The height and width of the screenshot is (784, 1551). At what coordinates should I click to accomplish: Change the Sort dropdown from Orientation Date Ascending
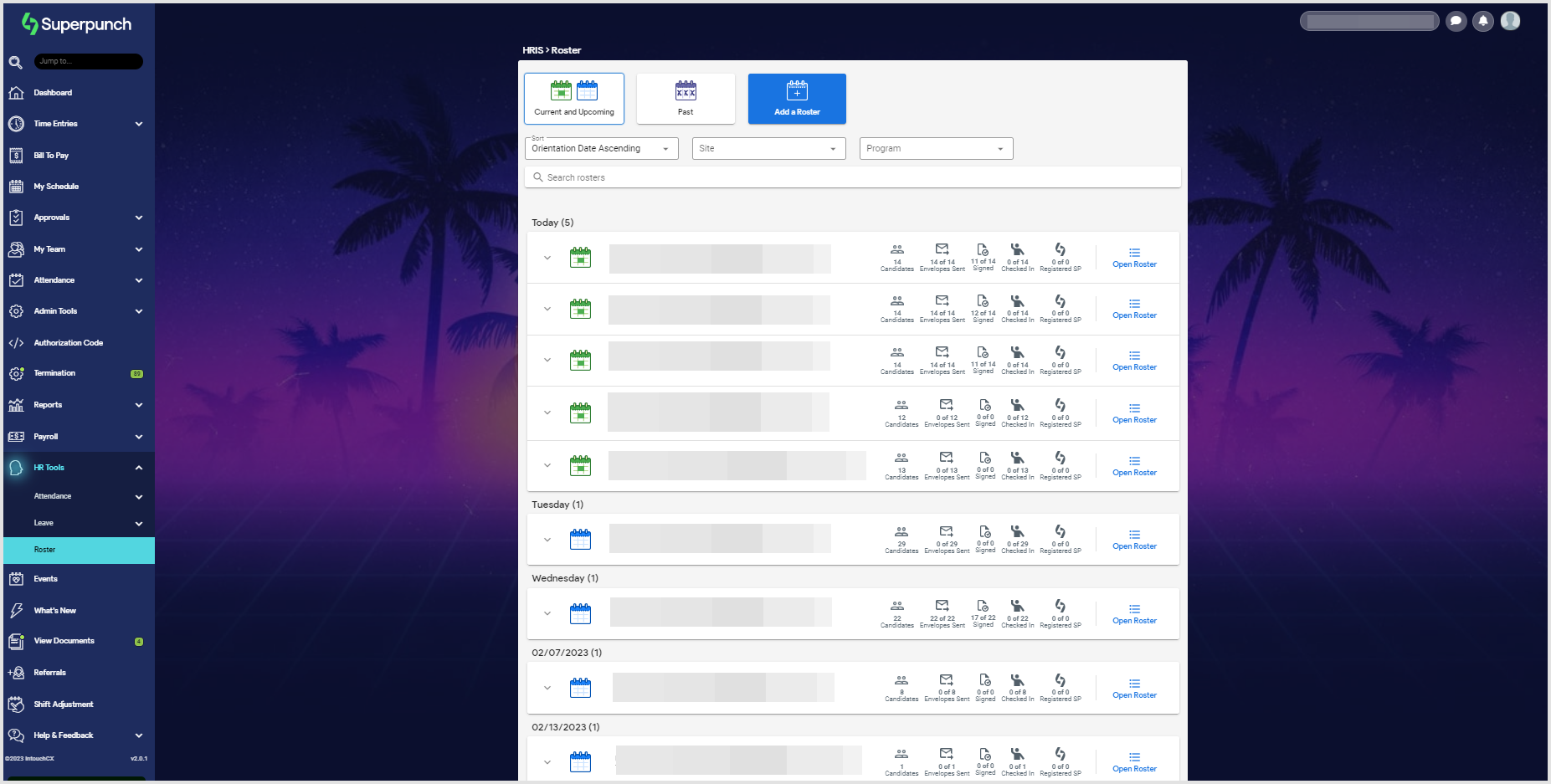[x=600, y=148]
